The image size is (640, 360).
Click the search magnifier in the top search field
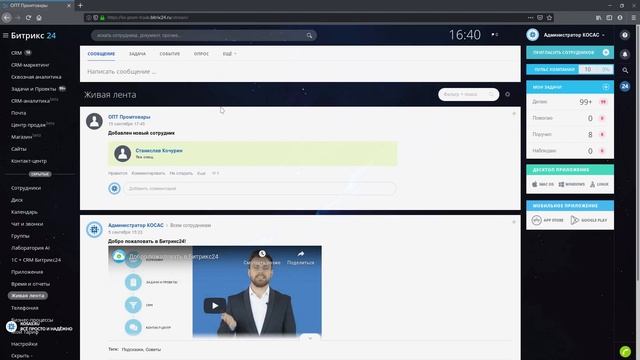click(309, 36)
